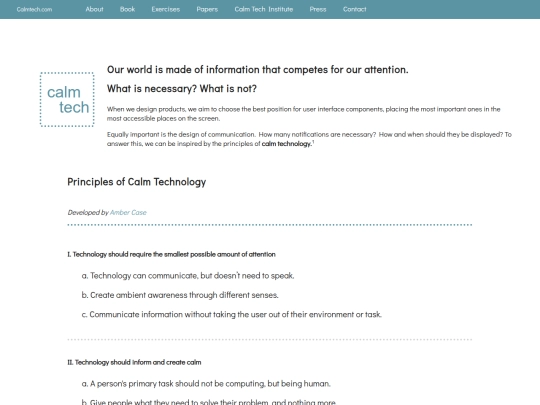Follow the Amber Case author link
The width and height of the screenshot is (540, 405).
[x=128, y=212]
